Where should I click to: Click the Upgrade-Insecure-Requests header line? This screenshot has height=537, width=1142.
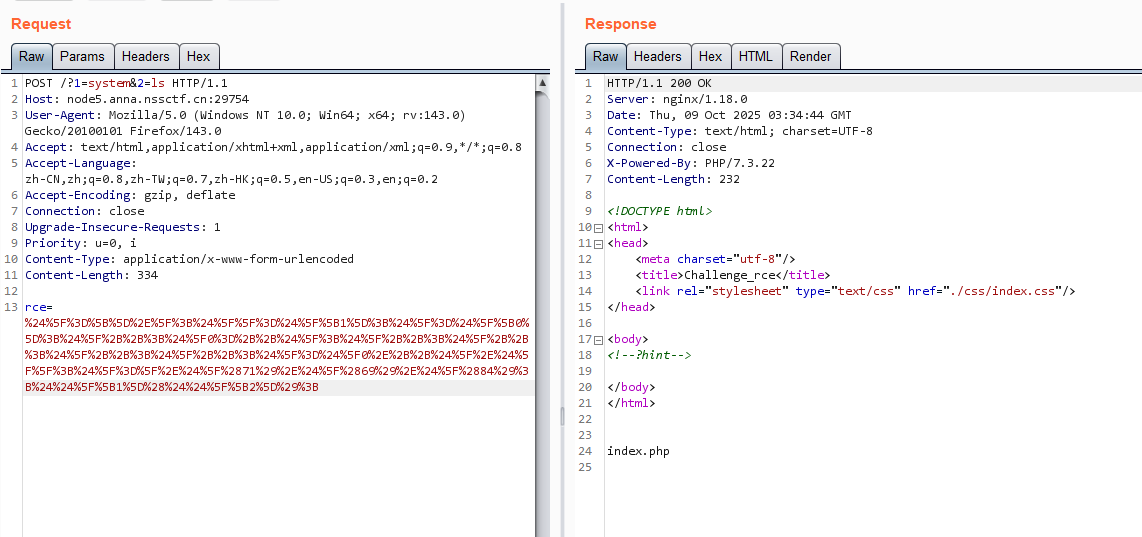click(122, 227)
